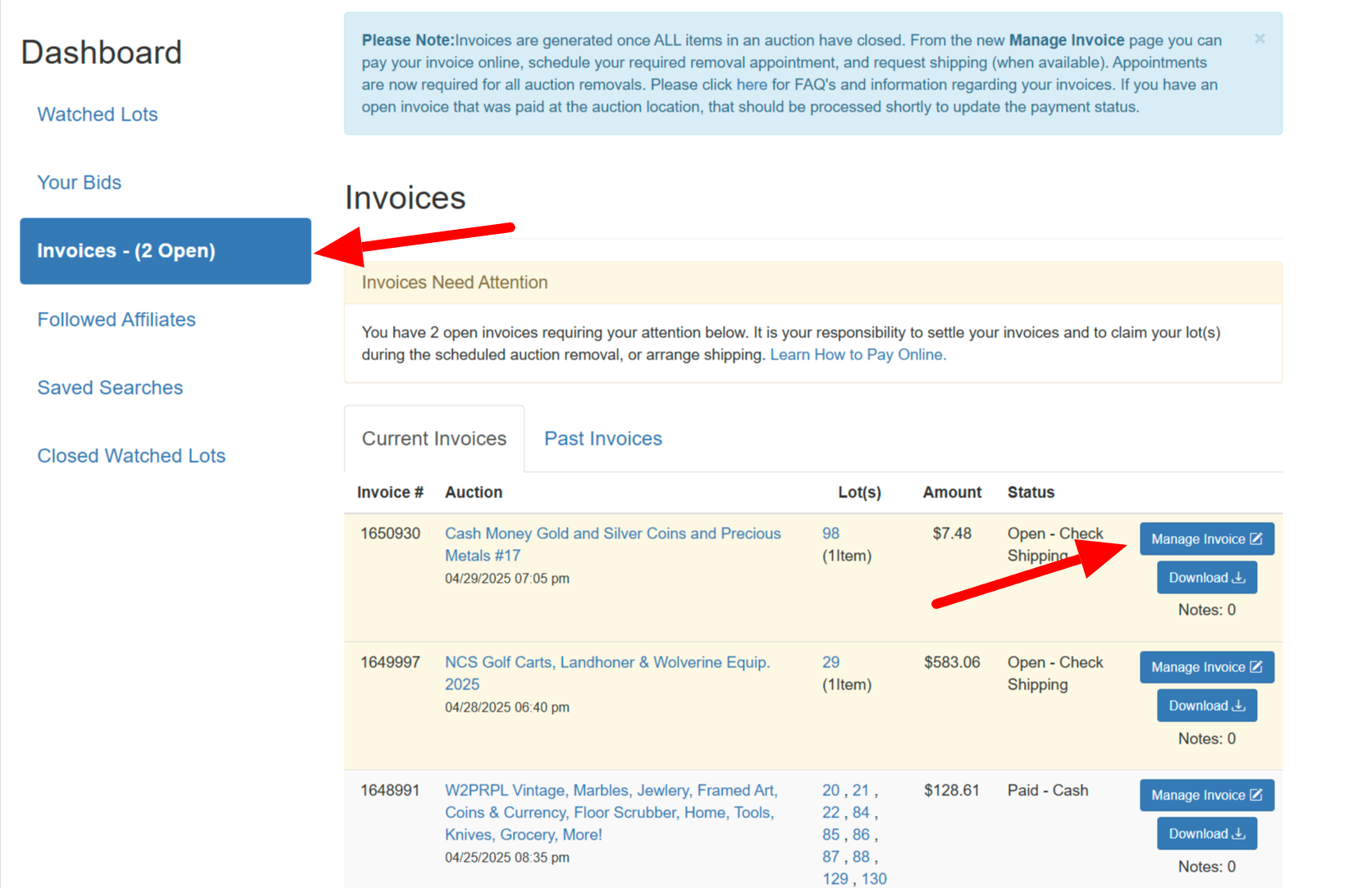Download the NCS Golf Carts invoice
Screen dimensions: 1372x888
point(1206,706)
